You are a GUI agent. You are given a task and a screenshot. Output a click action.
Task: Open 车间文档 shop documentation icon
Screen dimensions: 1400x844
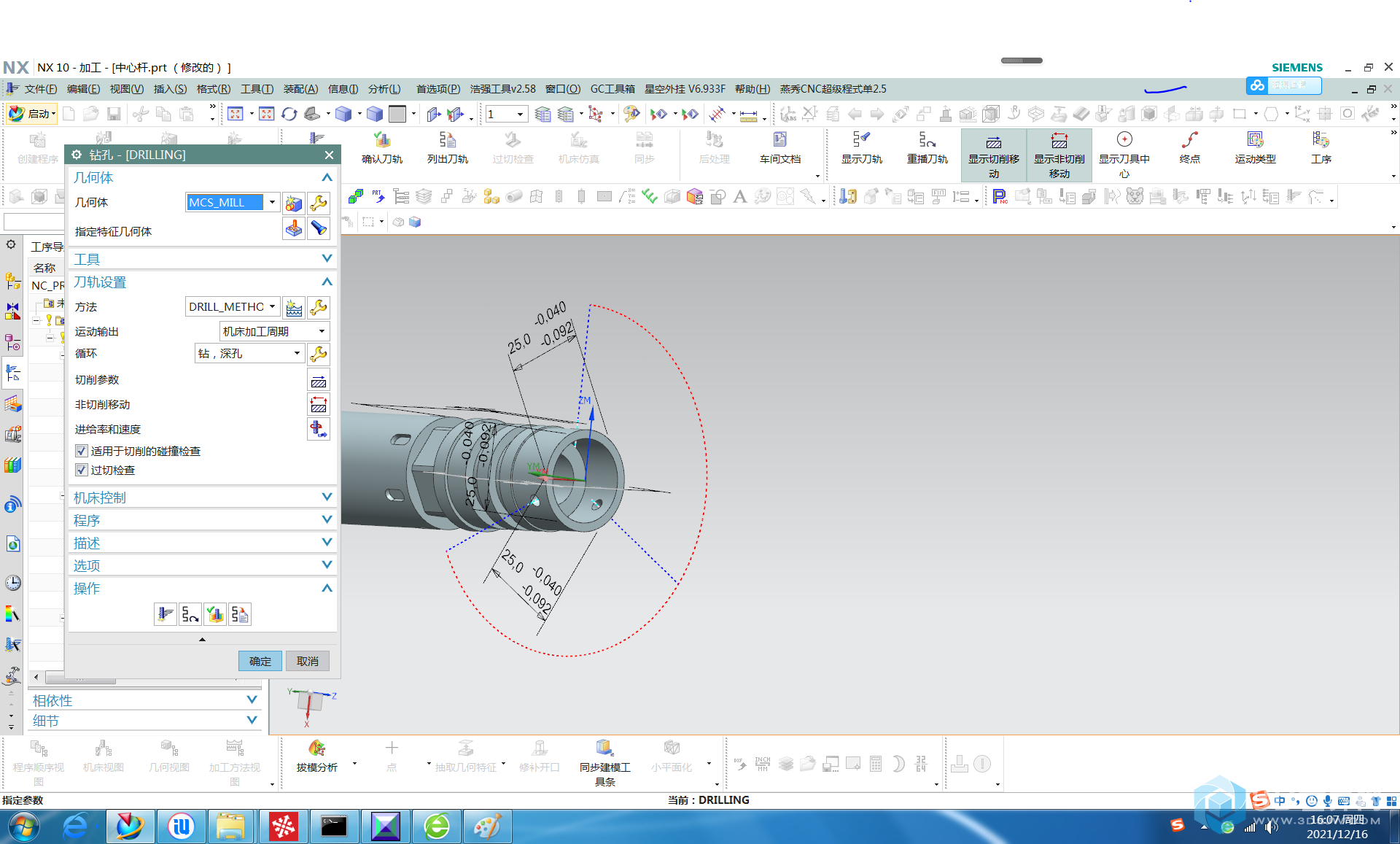(779, 148)
